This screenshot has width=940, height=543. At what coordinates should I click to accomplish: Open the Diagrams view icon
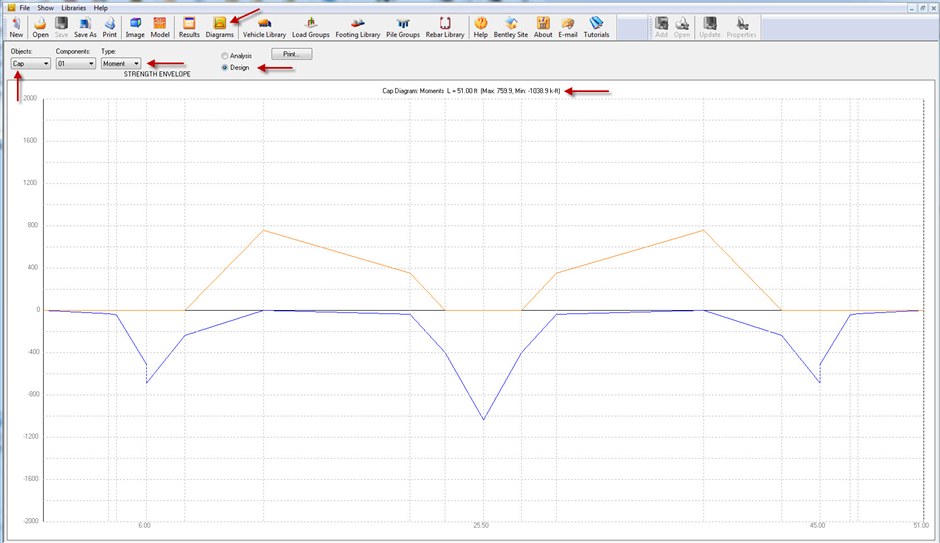point(219,26)
